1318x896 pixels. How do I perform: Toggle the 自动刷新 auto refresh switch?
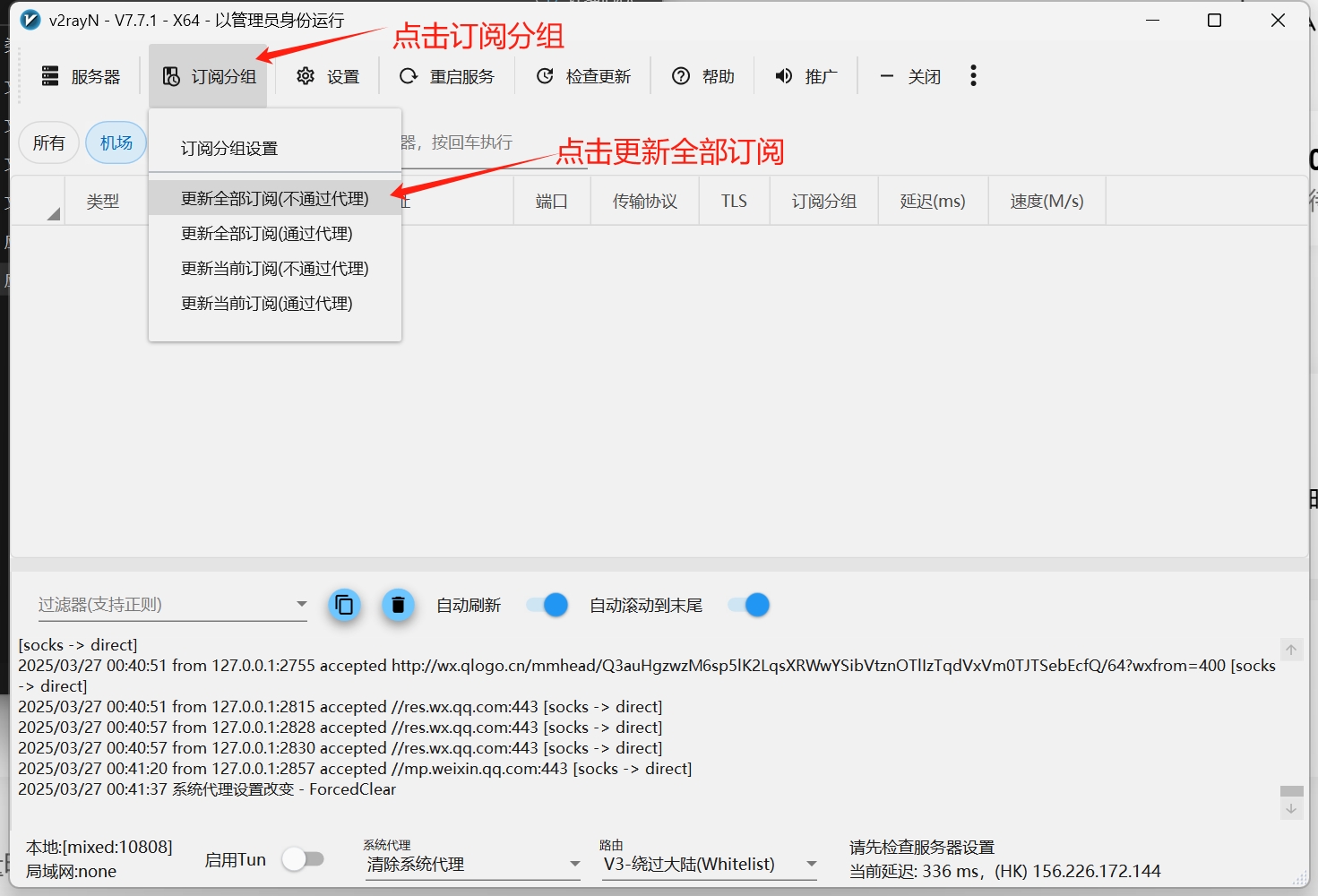click(547, 605)
